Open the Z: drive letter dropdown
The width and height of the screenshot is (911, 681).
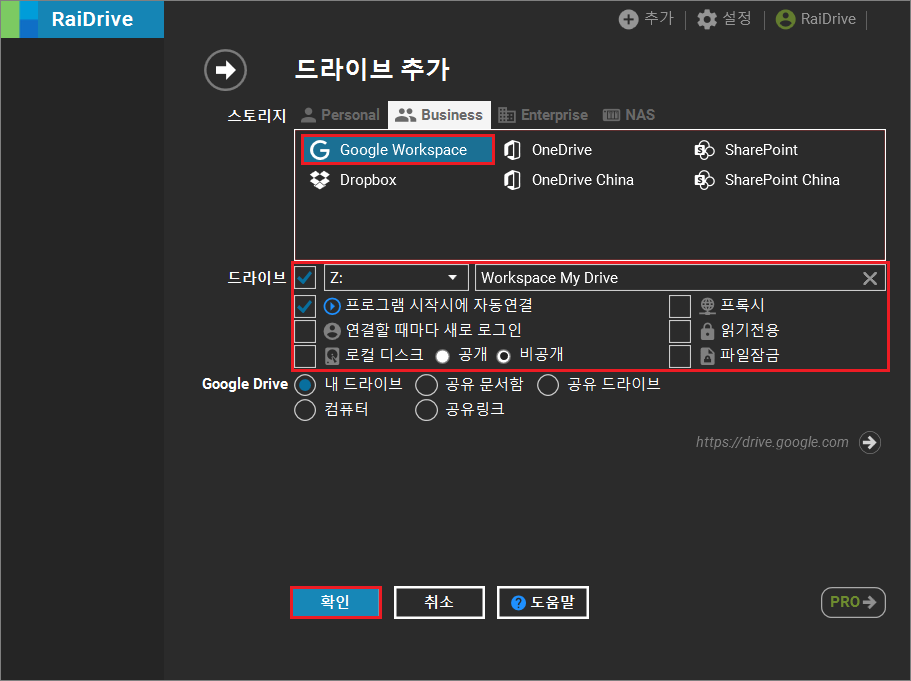pyautogui.click(x=396, y=278)
